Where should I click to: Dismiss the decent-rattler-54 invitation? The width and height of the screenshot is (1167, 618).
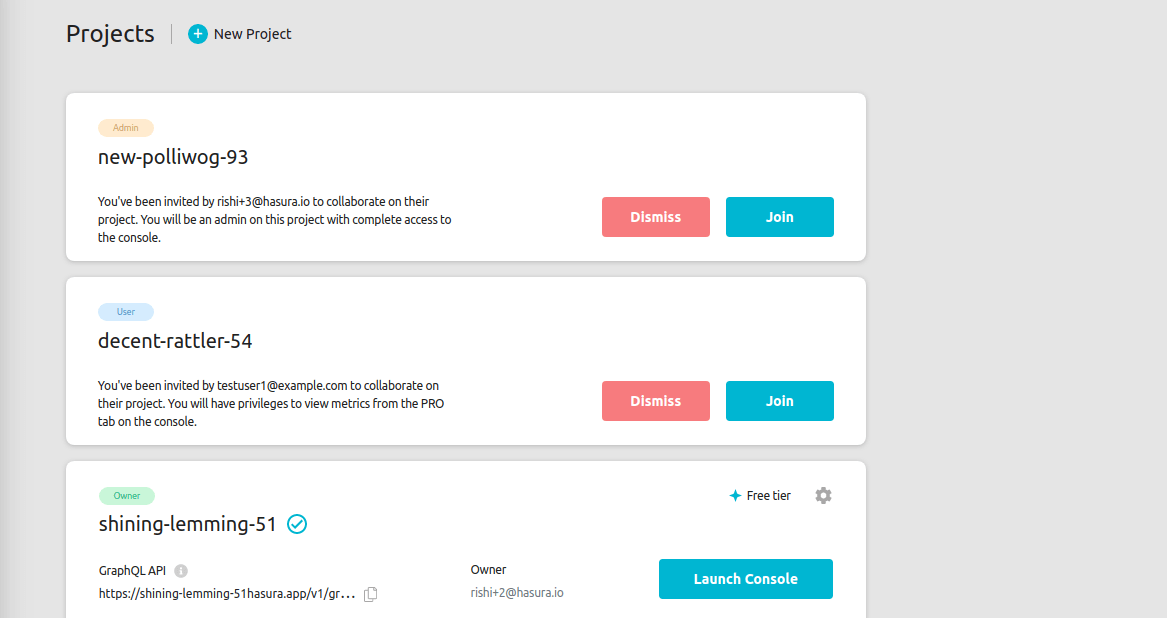pos(655,401)
